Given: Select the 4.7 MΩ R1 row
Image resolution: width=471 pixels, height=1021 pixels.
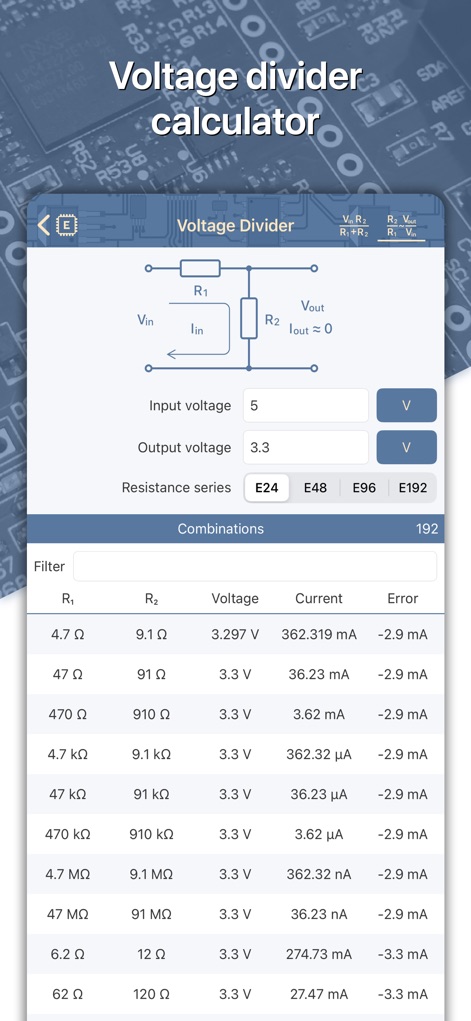Looking at the screenshot, I should click(235, 874).
